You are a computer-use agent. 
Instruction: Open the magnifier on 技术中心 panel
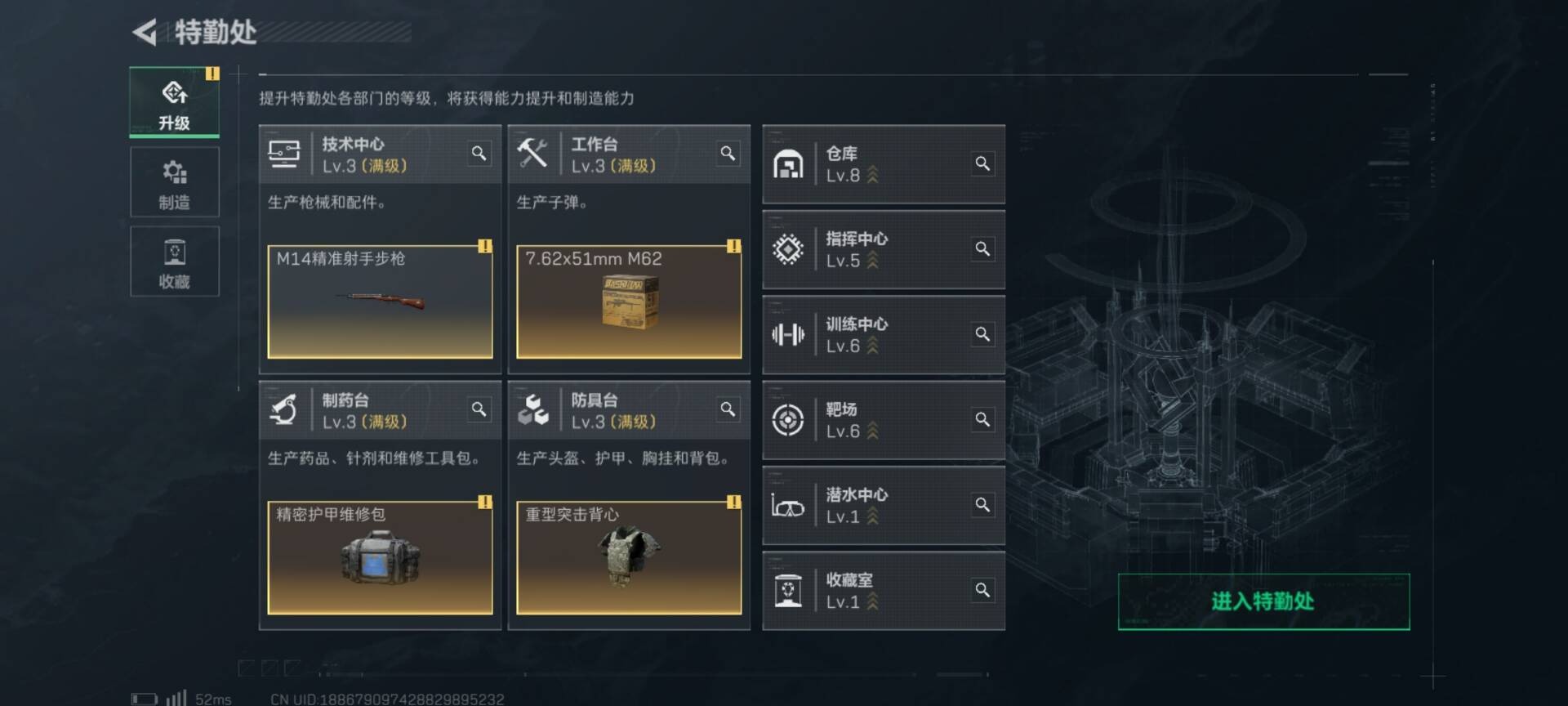(x=479, y=154)
